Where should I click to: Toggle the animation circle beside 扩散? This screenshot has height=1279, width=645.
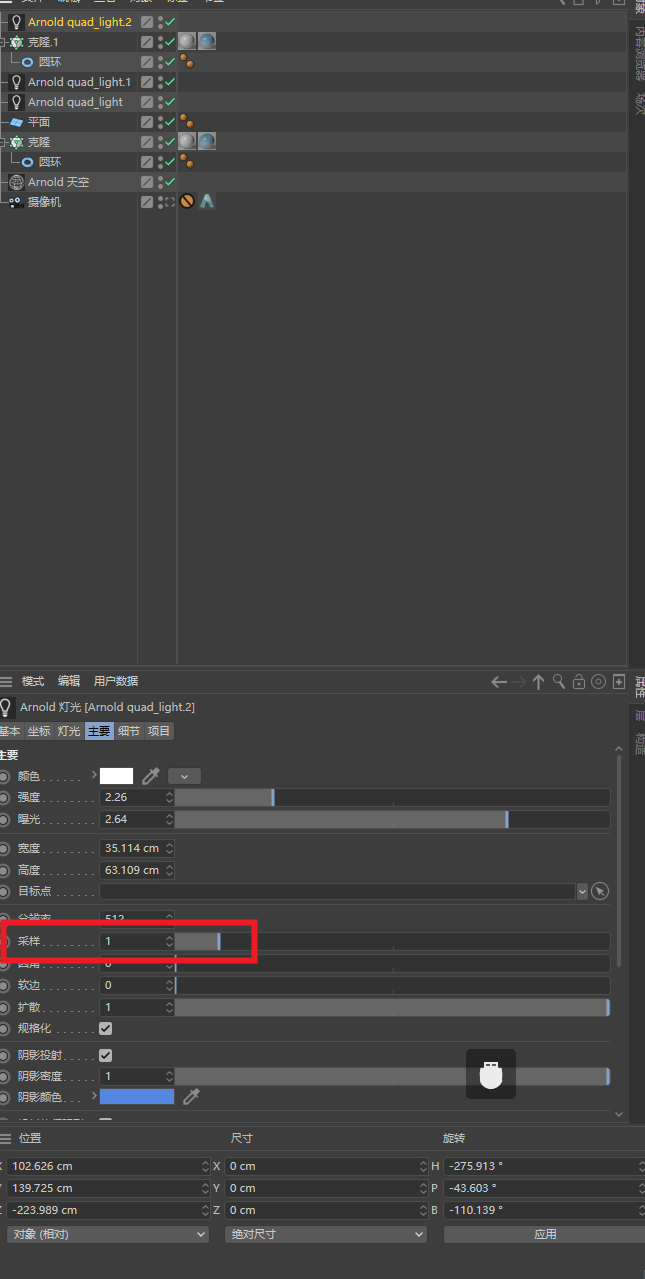coord(5,1008)
